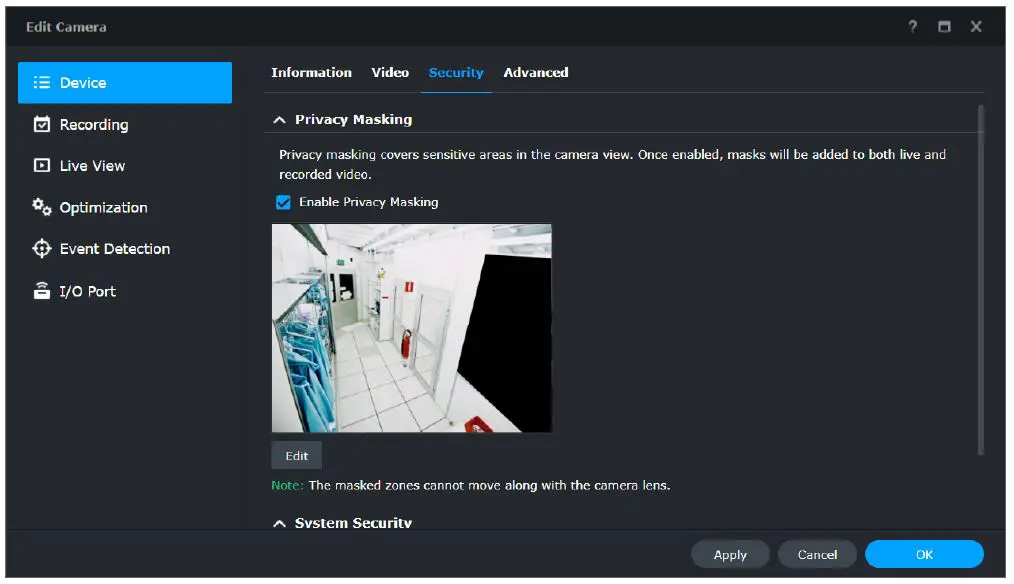Click the Cancel button
Viewport: 1014px width, 584px height.
tap(817, 554)
